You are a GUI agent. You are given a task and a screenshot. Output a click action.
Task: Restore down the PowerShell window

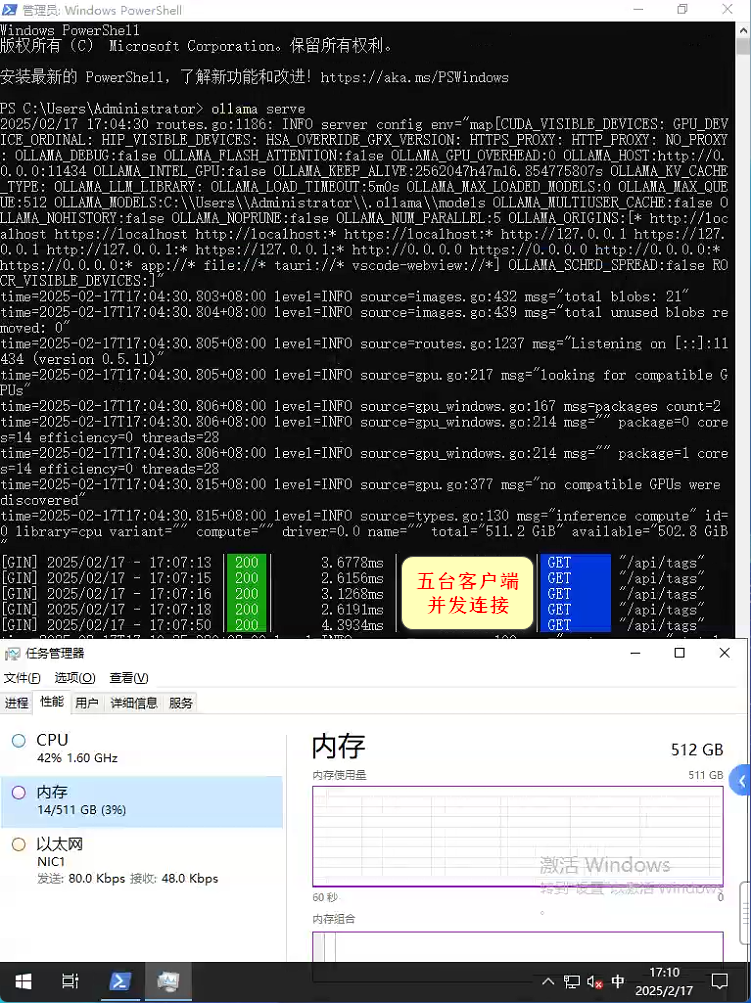[683, 10]
